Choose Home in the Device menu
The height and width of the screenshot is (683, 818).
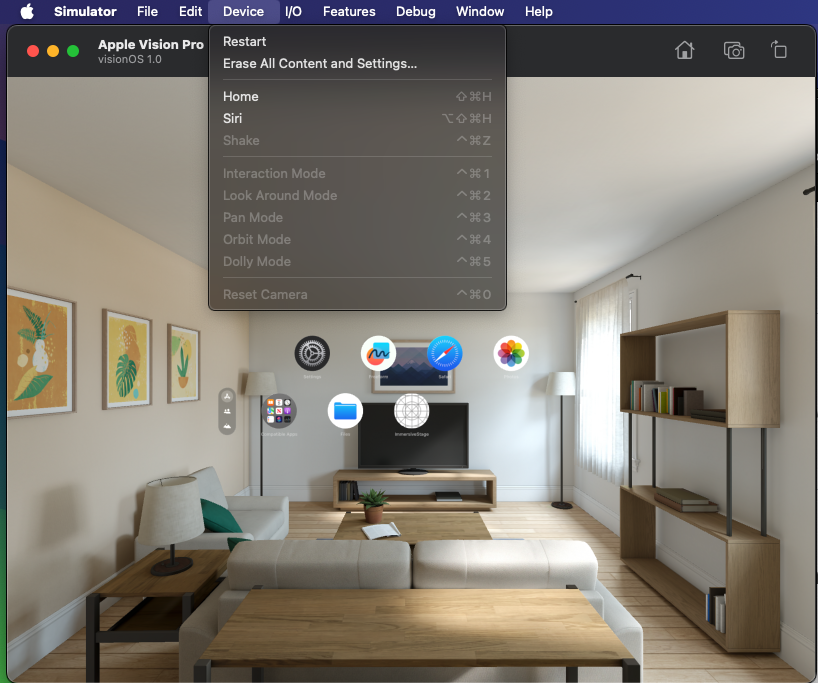coord(357,97)
